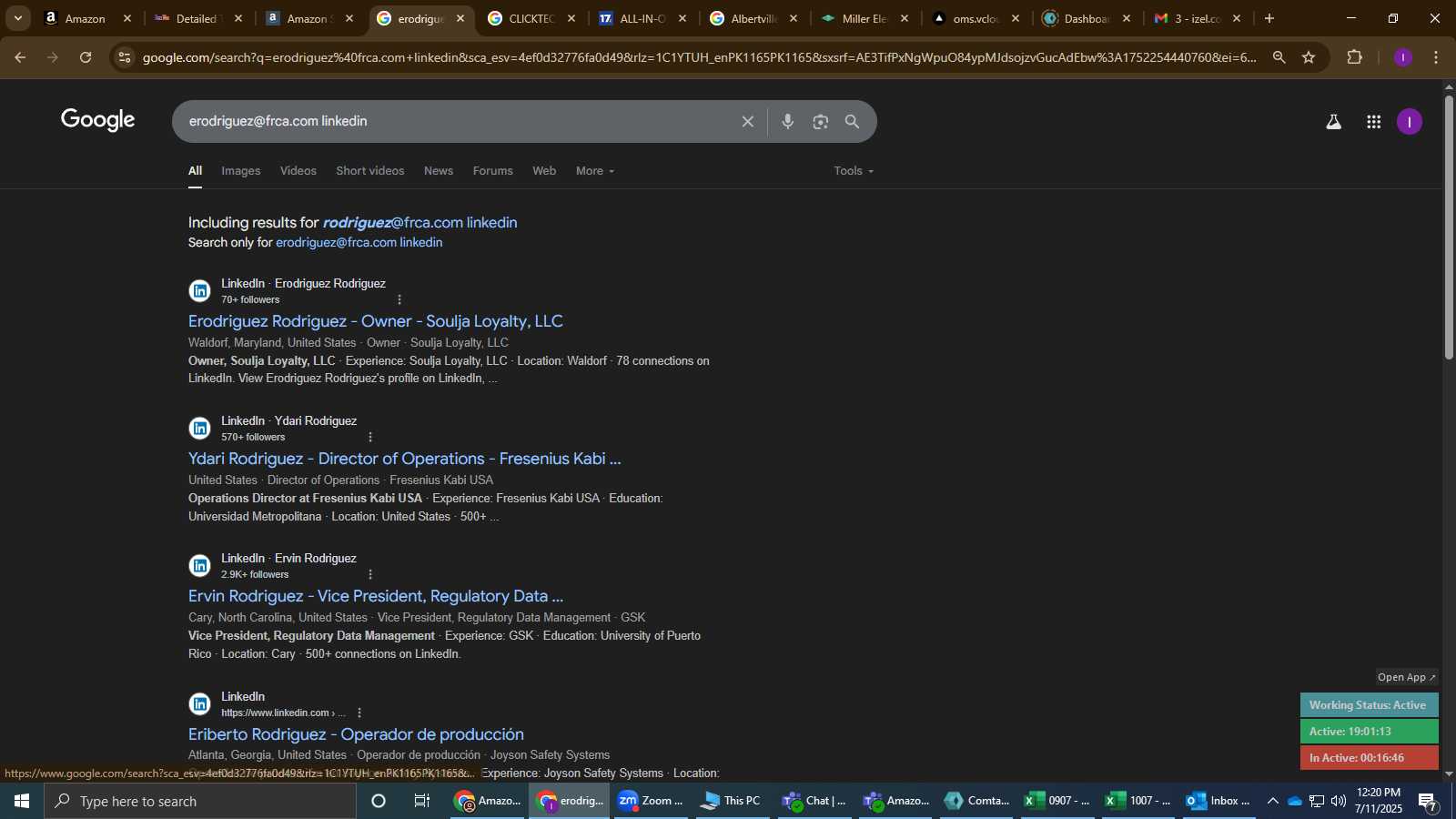Click the magnifier search button

point(852,121)
